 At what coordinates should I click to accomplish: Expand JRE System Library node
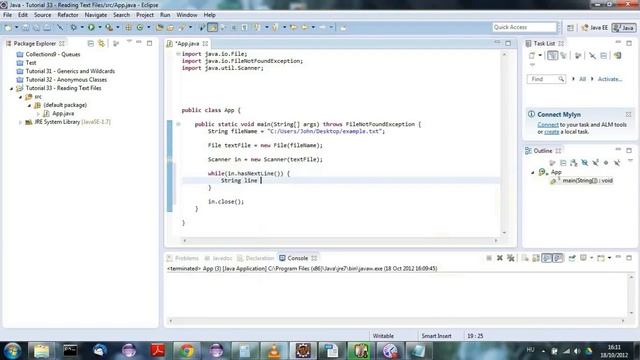(20, 122)
